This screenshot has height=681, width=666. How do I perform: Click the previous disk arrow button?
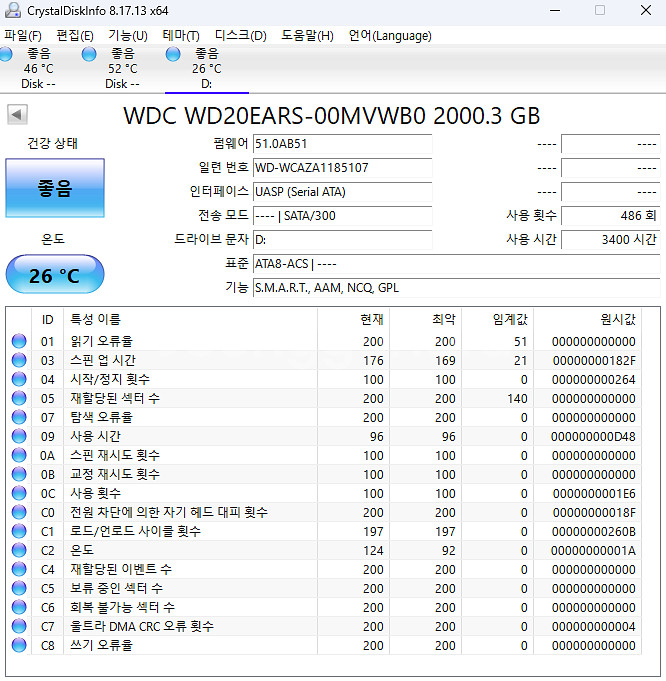tap(17, 115)
